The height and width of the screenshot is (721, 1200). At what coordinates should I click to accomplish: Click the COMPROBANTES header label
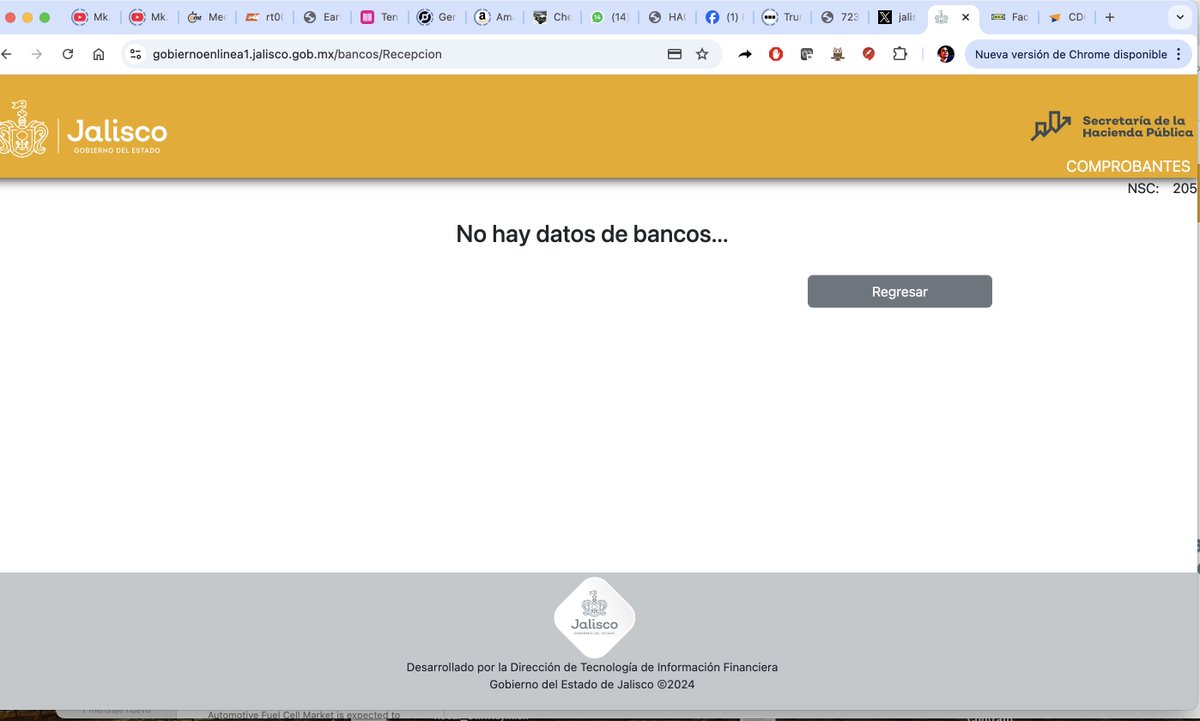coord(1128,167)
